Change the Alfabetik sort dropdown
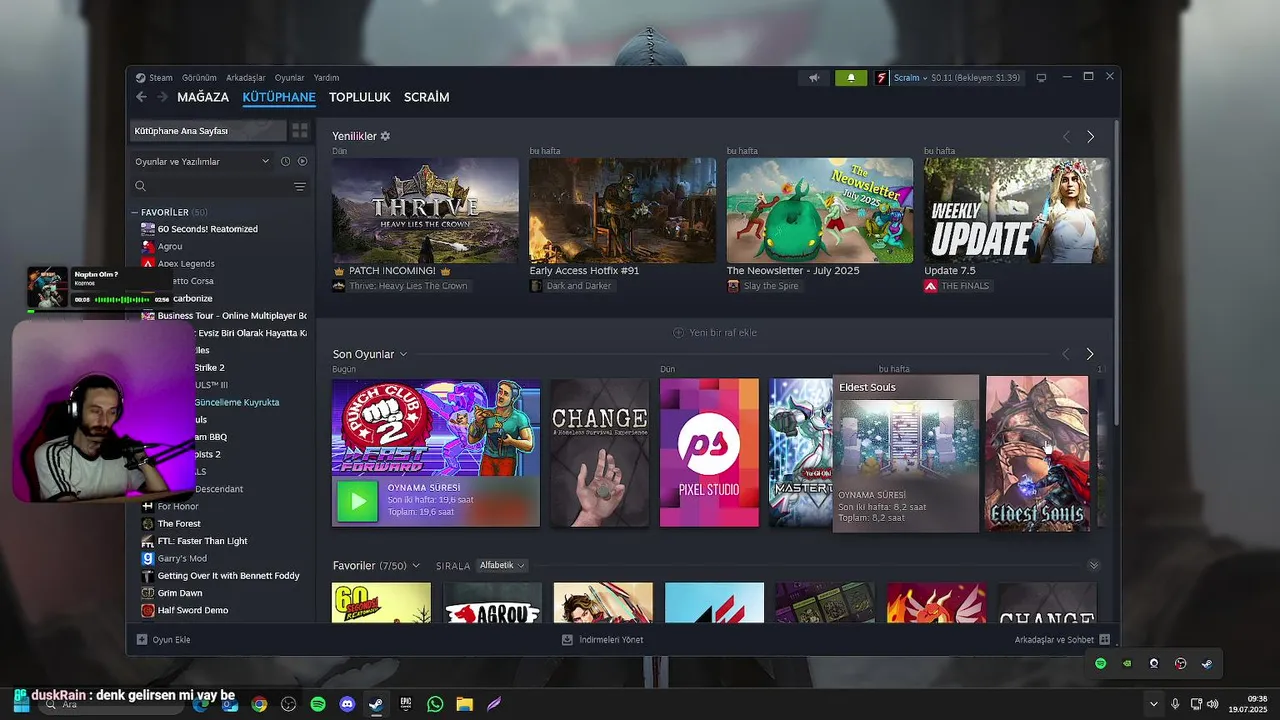1280x720 pixels. coord(502,565)
